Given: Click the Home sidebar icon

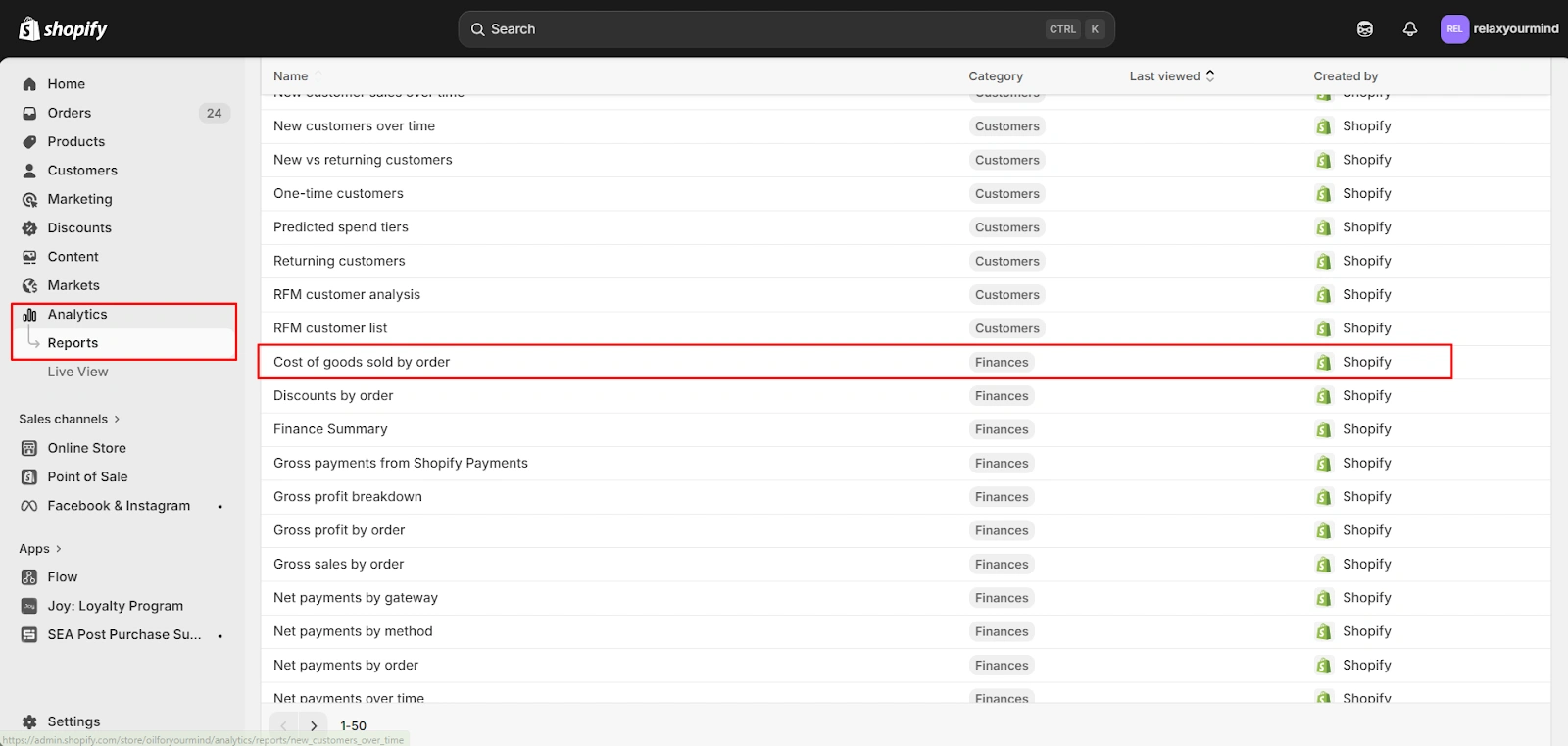Looking at the screenshot, I should coord(29,84).
